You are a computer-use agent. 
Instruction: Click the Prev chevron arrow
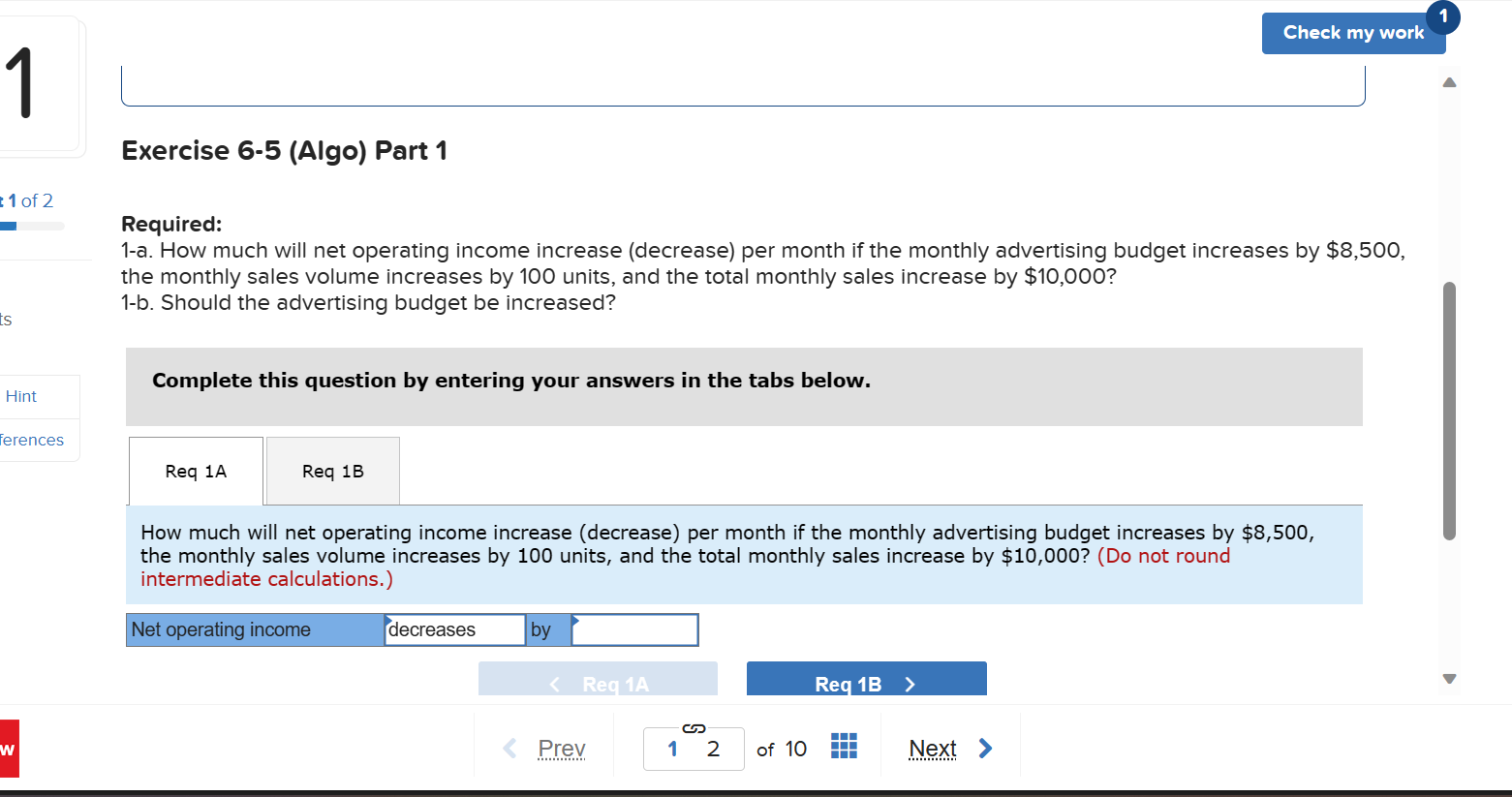tap(510, 748)
